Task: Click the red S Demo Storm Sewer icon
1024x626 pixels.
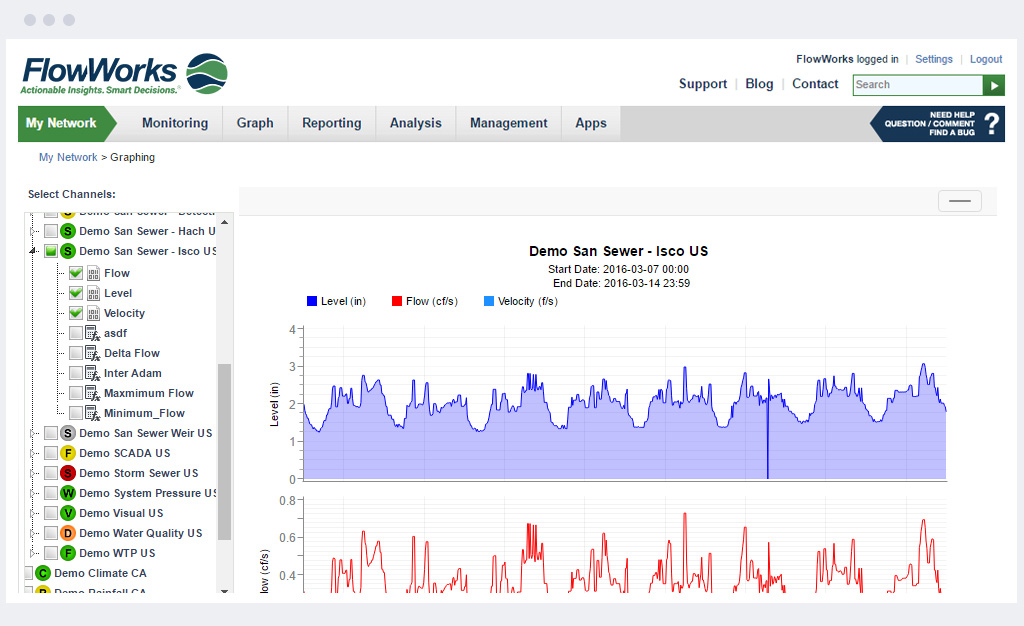Action: (68, 473)
